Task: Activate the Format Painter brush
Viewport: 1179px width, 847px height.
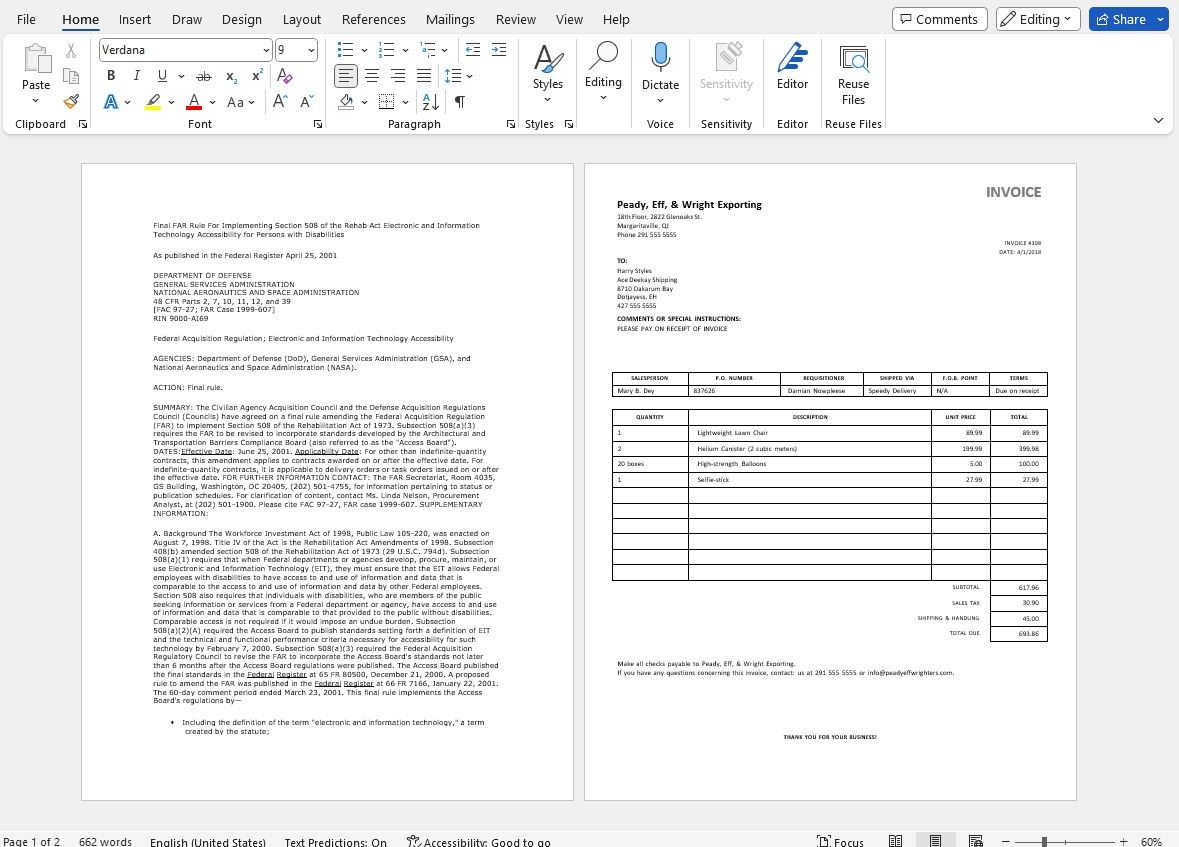Action: [x=71, y=102]
